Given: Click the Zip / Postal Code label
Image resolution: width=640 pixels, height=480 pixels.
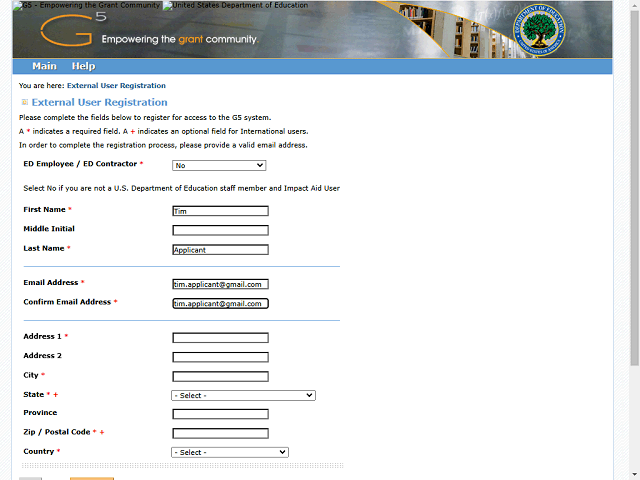Looking at the screenshot, I should point(57,432).
